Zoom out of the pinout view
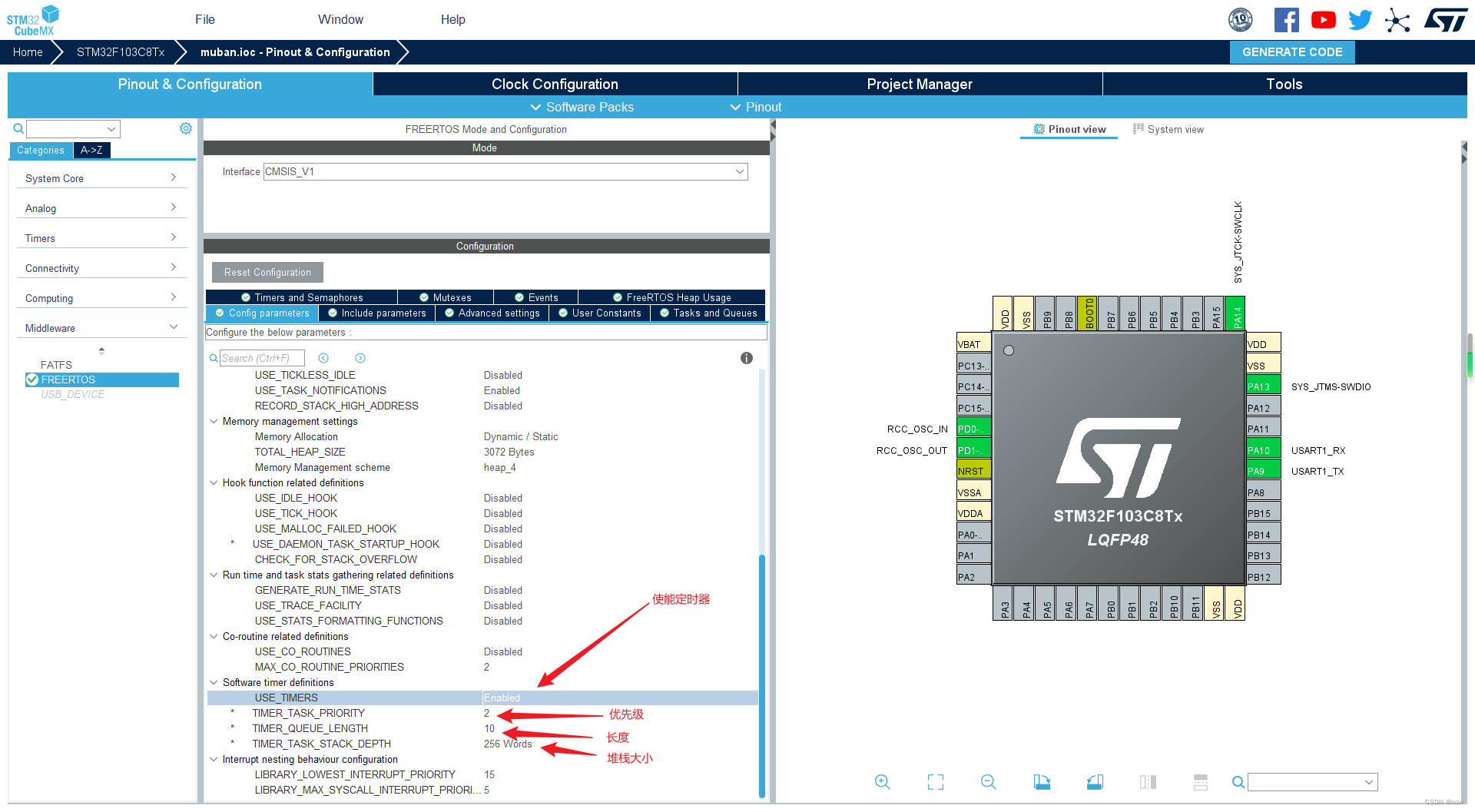 (988, 781)
